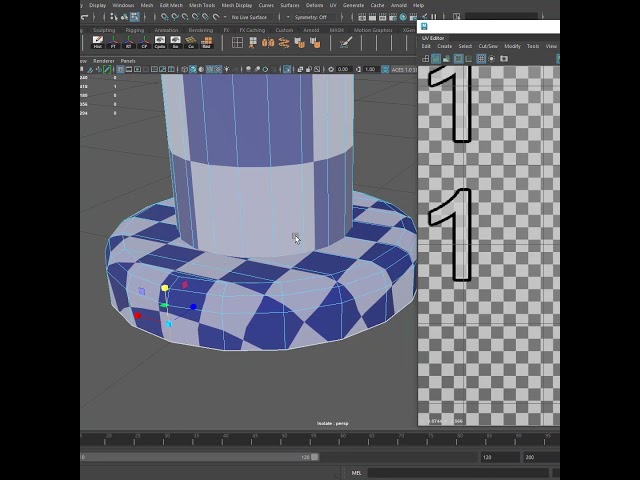Click the MEL script language button
The height and width of the screenshot is (480, 640).
(356, 473)
